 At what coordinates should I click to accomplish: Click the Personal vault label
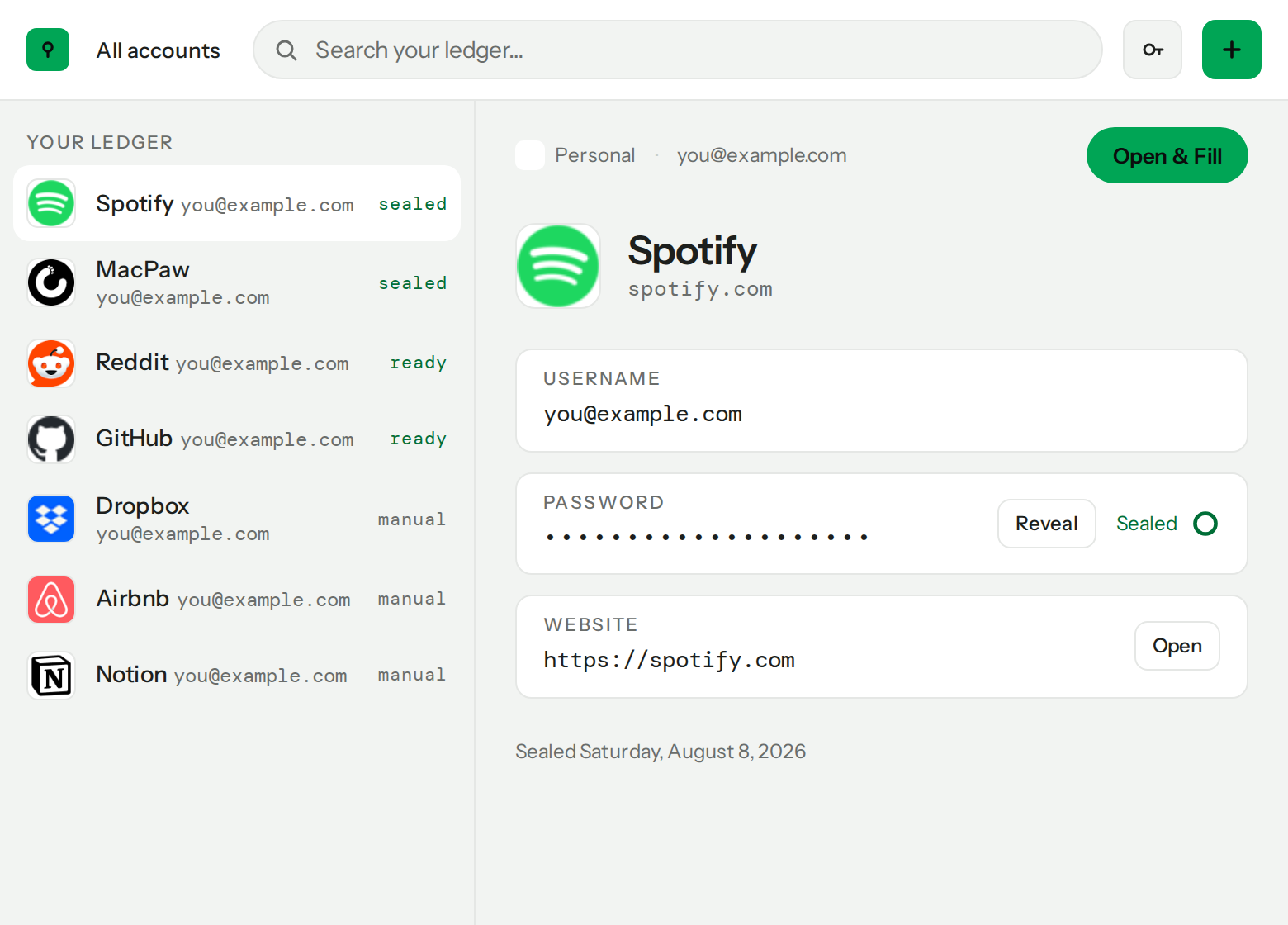[x=594, y=155]
